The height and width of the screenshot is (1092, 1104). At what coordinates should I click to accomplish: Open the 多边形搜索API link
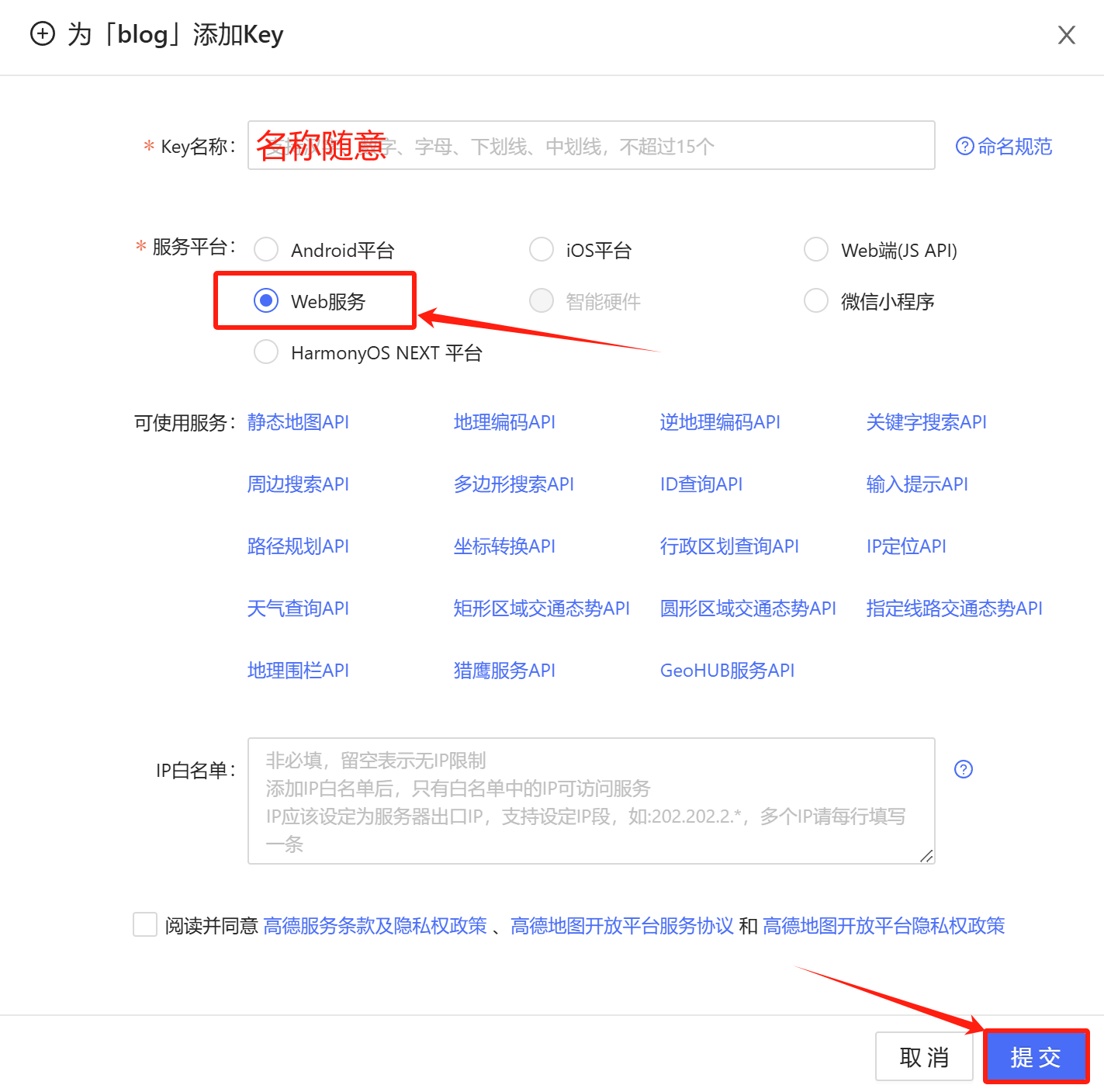coord(514,484)
